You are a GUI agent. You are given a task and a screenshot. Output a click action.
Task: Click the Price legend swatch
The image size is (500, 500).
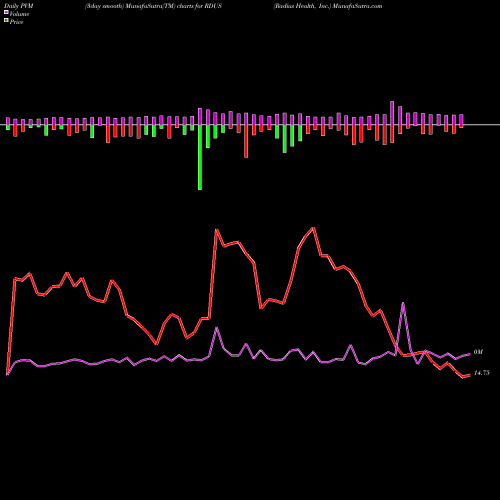tap(6, 21)
